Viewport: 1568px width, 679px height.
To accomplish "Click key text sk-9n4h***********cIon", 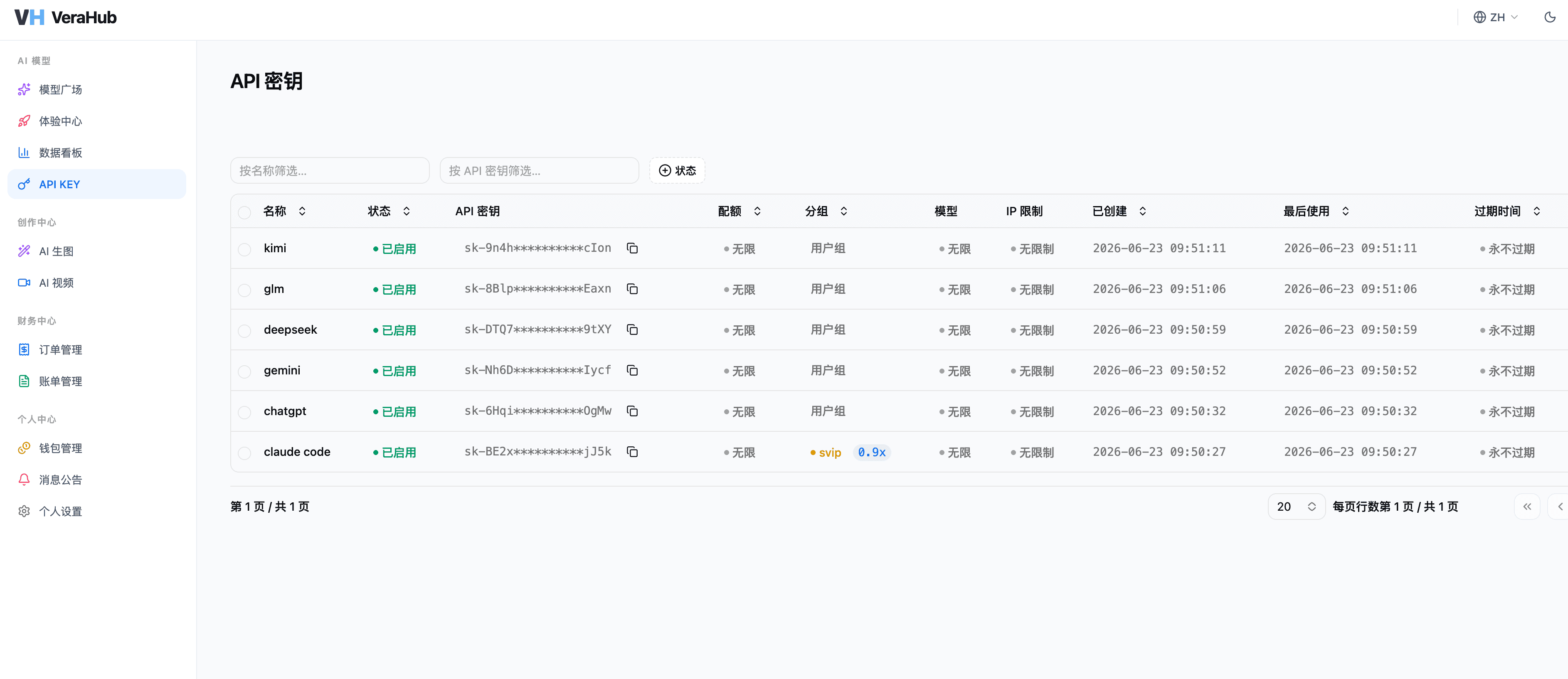I will coord(537,248).
